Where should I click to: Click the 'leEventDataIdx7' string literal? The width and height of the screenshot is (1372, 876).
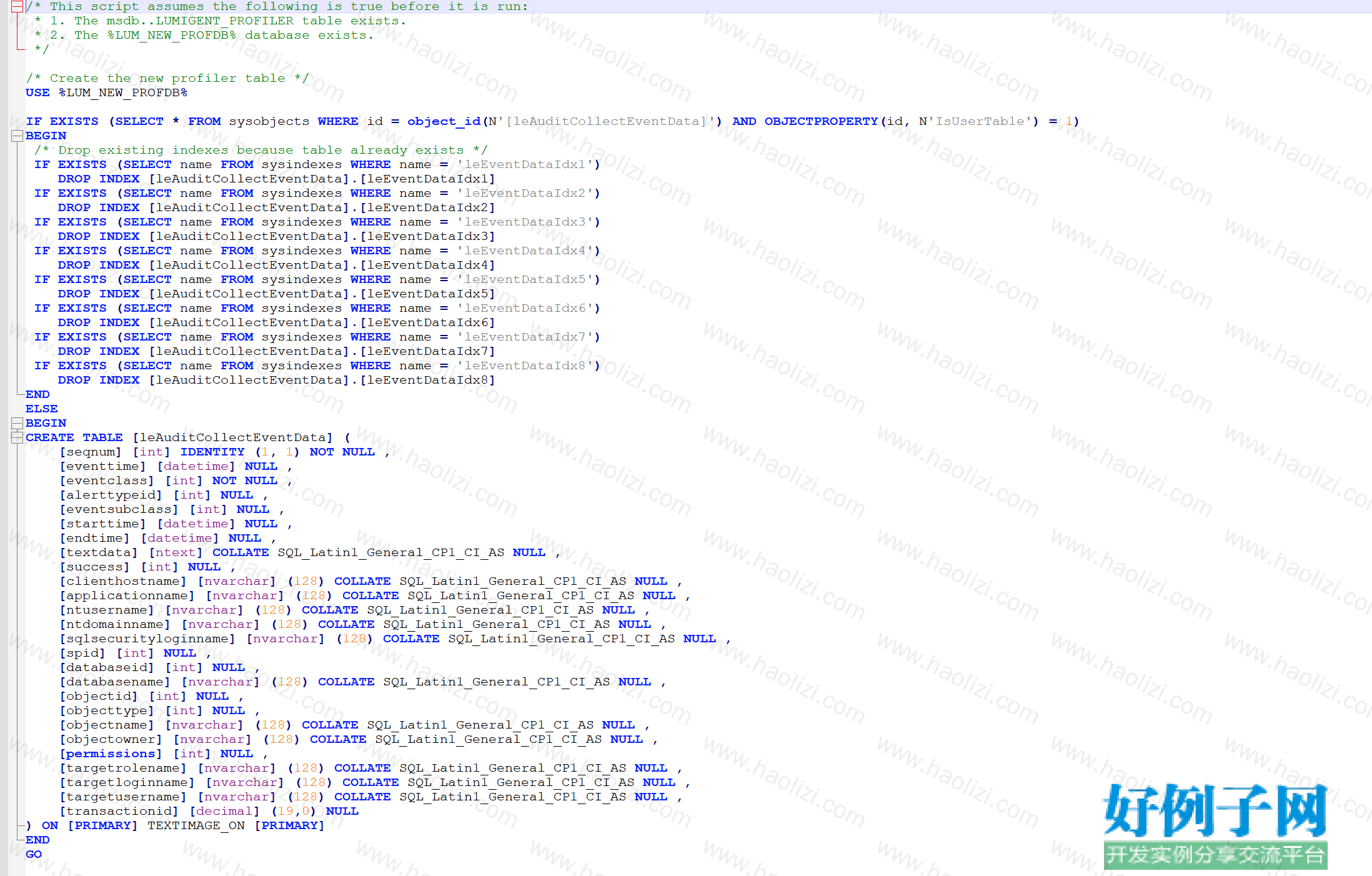(x=525, y=337)
